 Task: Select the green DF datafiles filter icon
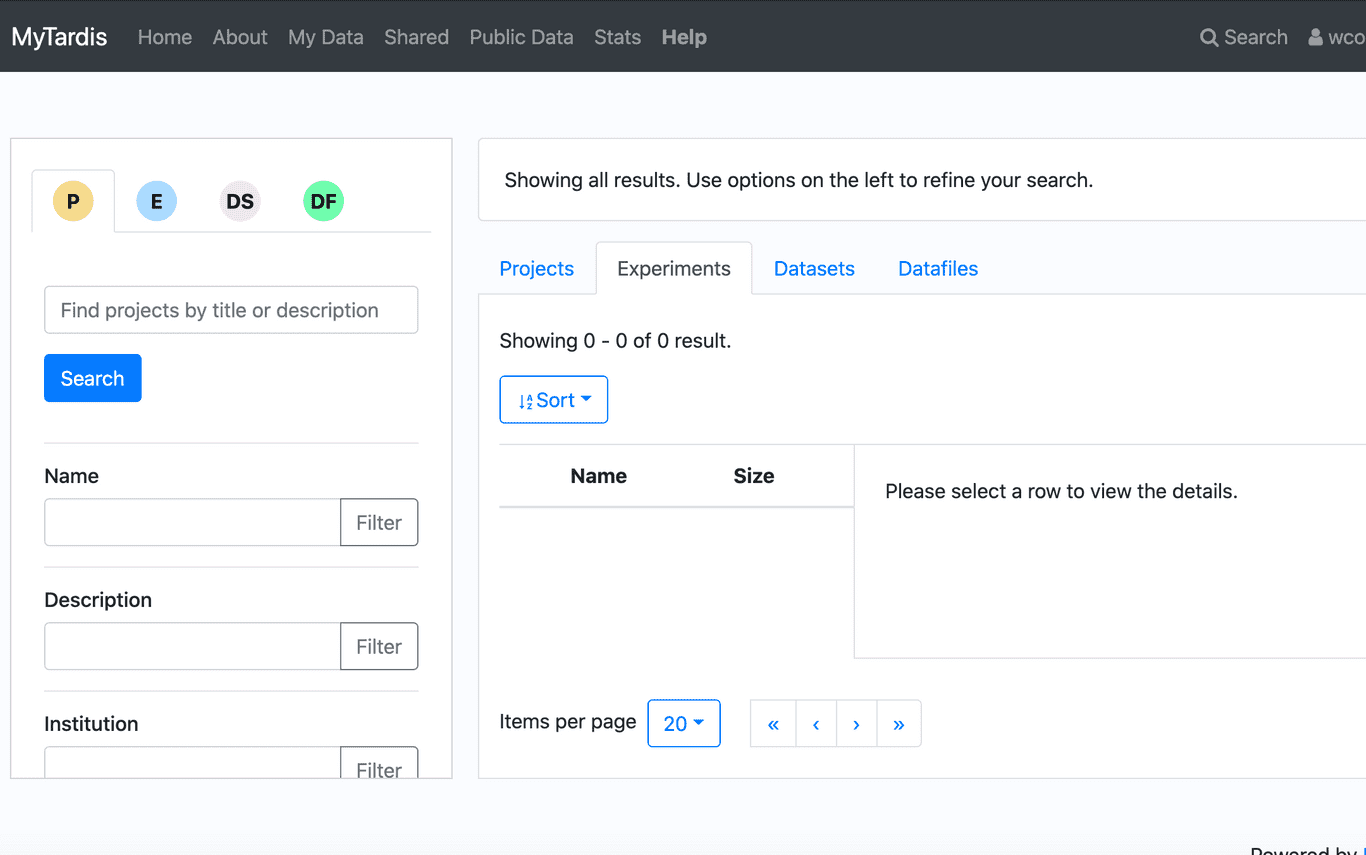[323, 201]
